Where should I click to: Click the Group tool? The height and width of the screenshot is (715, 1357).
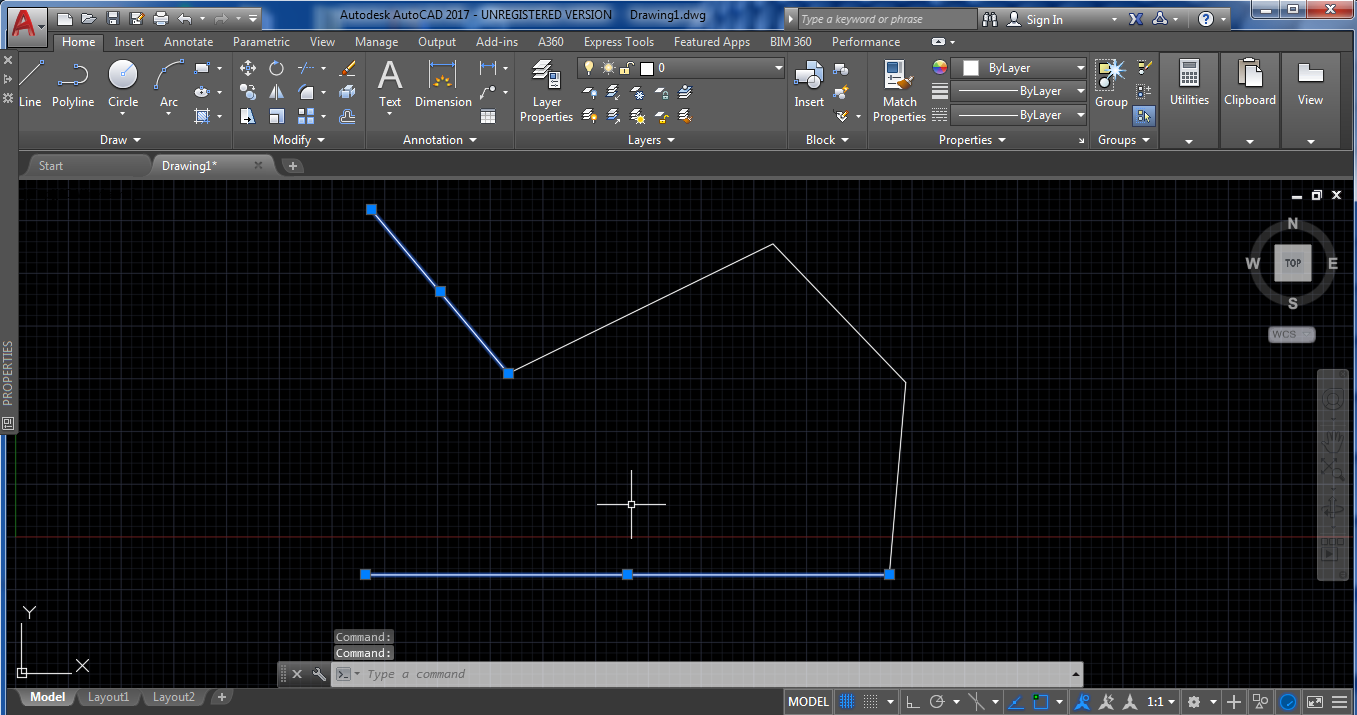coord(1111,83)
